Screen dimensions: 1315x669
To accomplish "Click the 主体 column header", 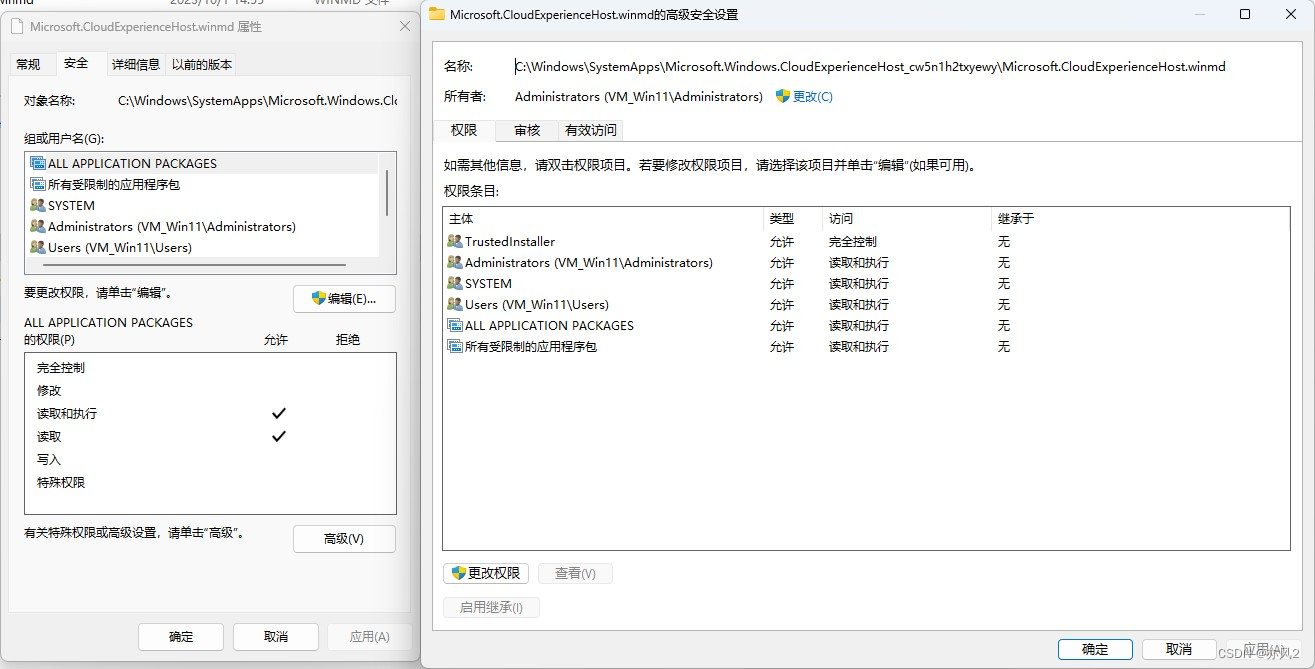I will (x=603, y=218).
